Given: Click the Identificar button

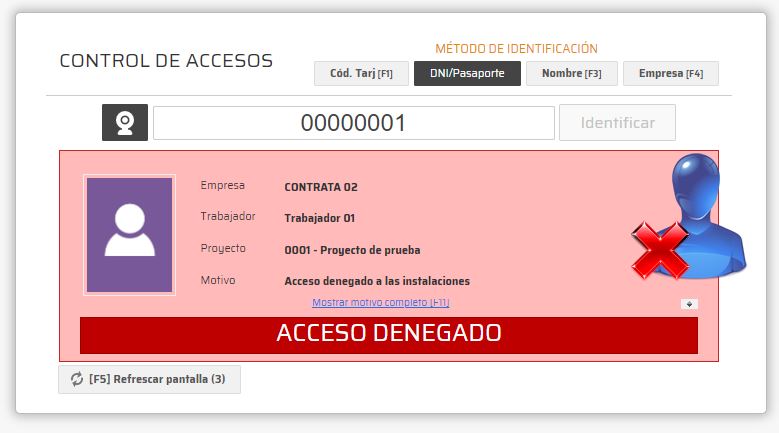Looking at the screenshot, I should [618, 123].
